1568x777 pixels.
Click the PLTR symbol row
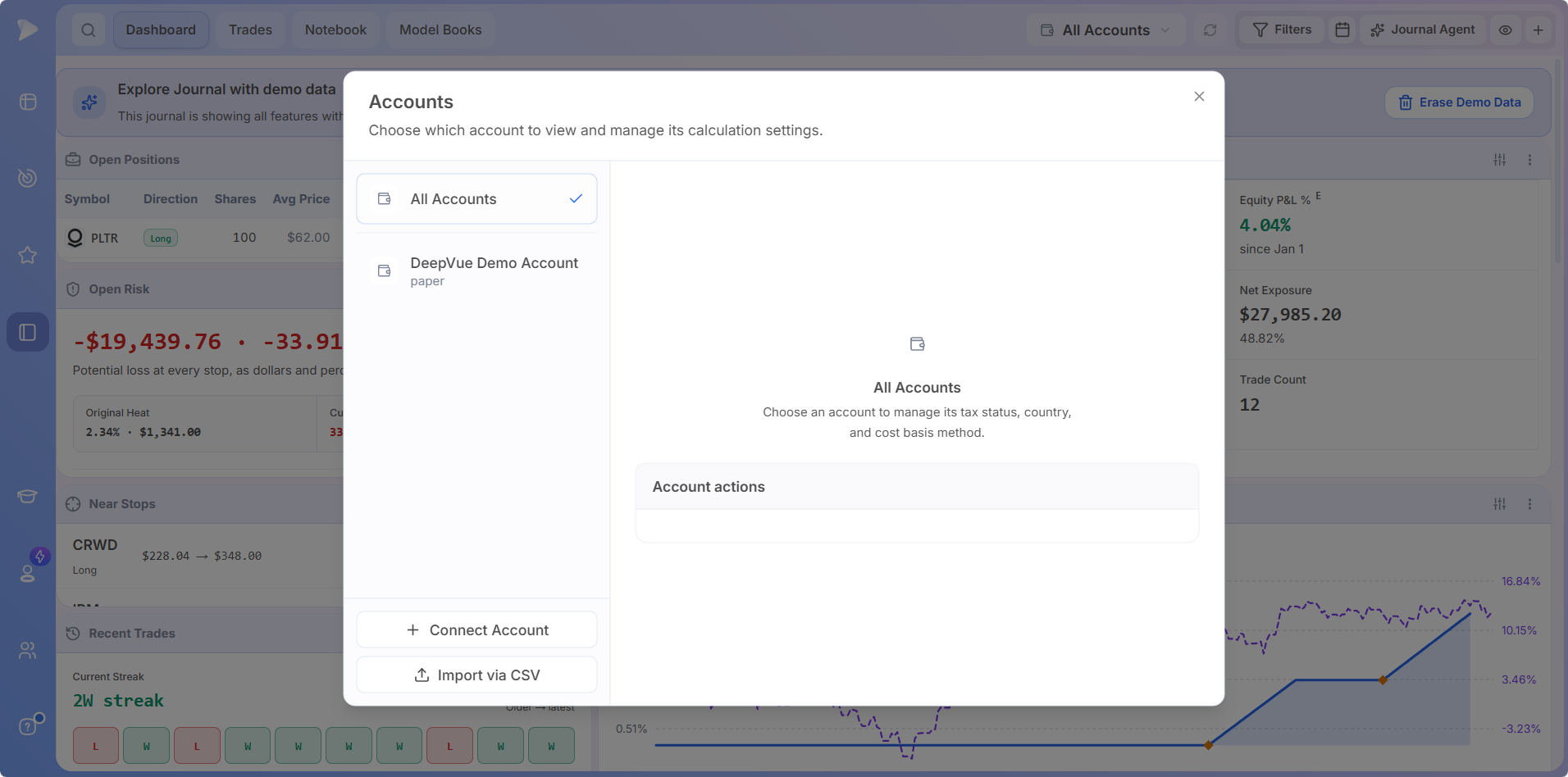pos(200,238)
